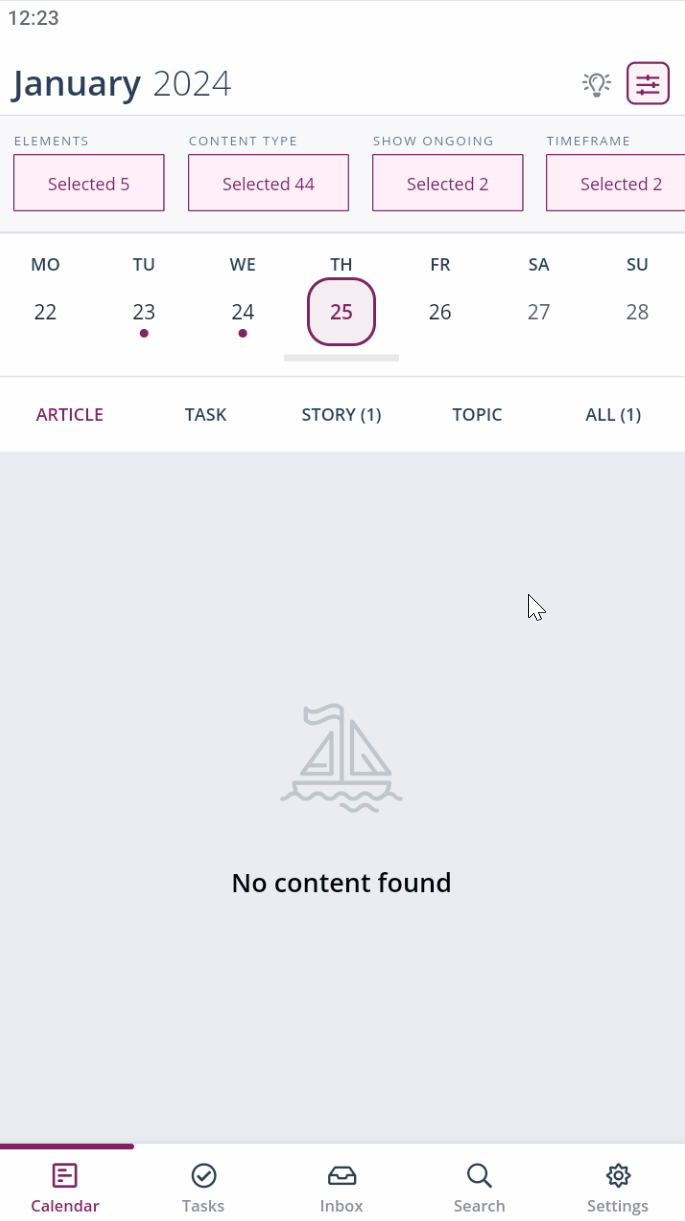Switch to the All (1) tab
685x1221 pixels.
[613, 415]
